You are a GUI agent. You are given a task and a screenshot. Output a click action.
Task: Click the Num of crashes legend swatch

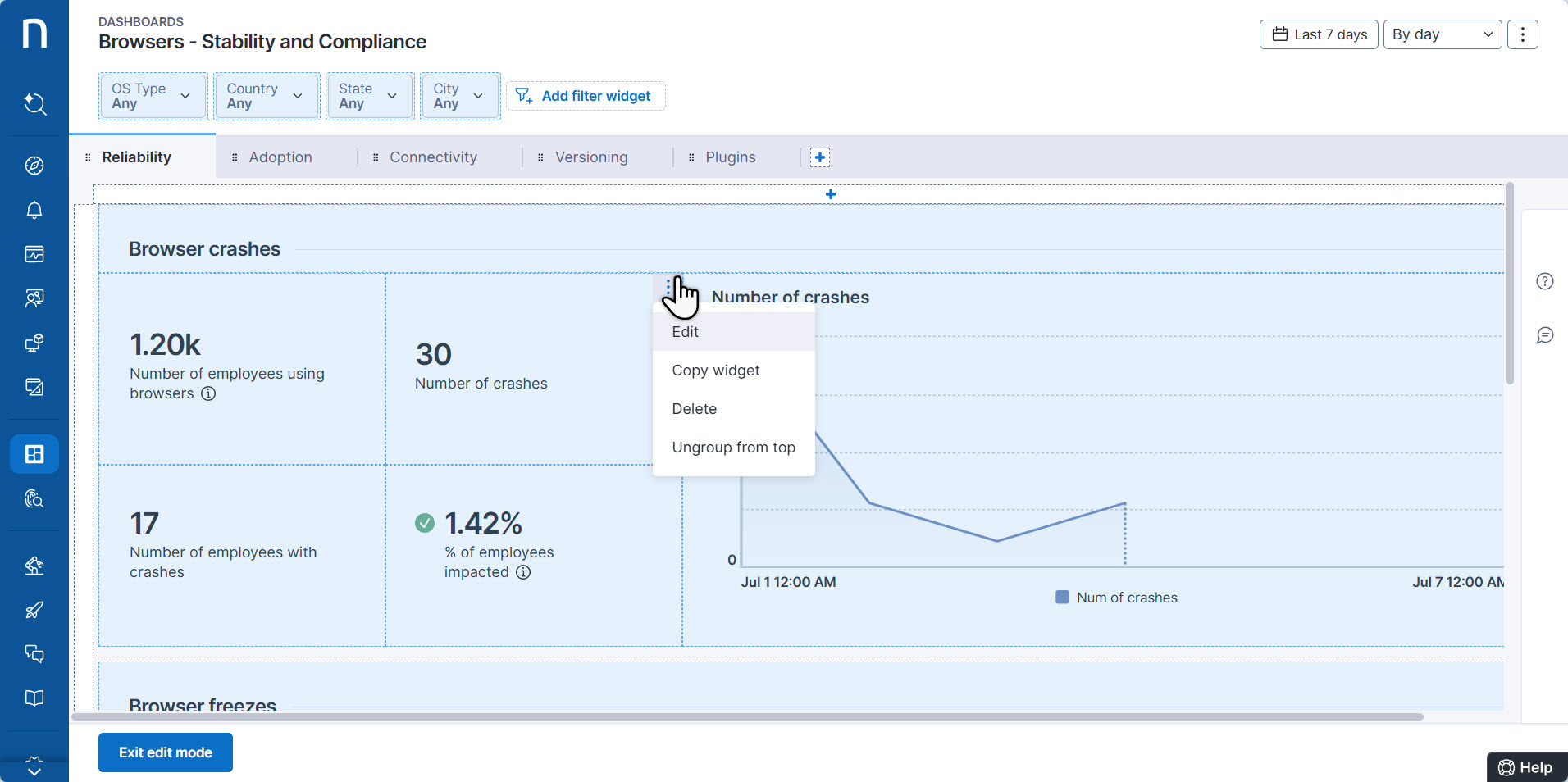pyautogui.click(x=1062, y=598)
